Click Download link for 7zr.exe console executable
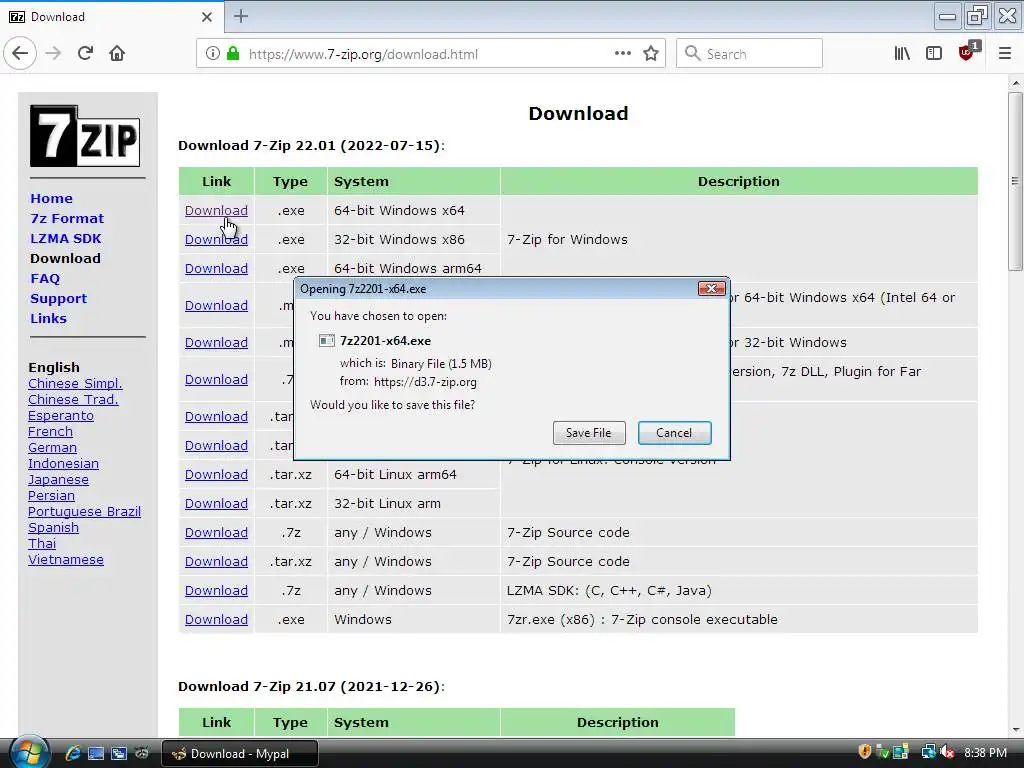1024x768 pixels. coord(216,619)
